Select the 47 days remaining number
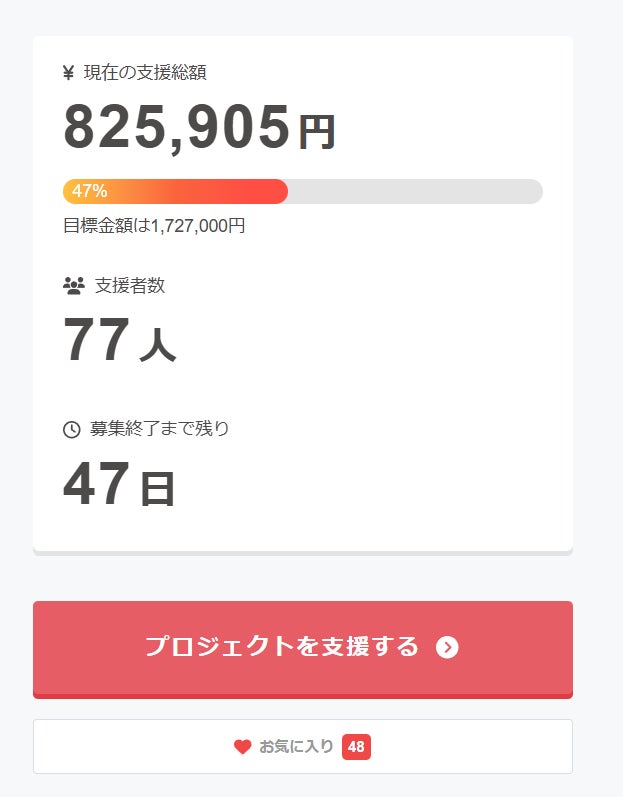Viewport: 623px width, 797px height. [96, 484]
